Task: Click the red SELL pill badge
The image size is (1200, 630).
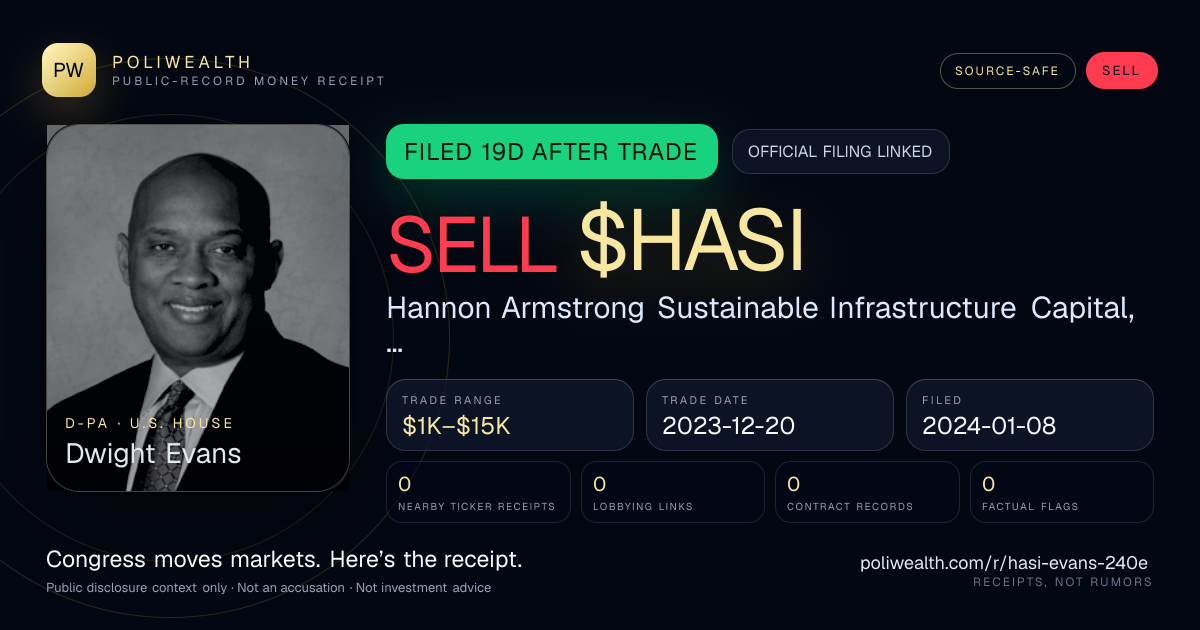Action: coord(1121,71)
